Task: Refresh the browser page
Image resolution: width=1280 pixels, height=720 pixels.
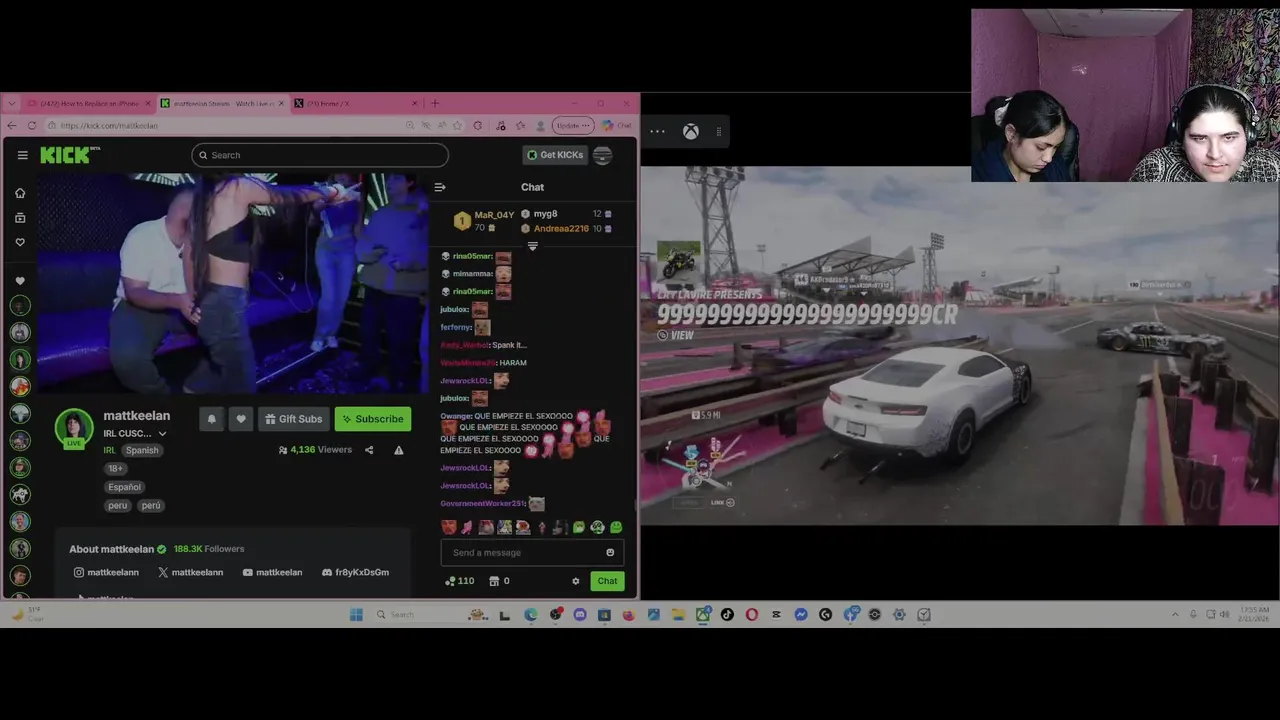Action: [x=32, y=125]
